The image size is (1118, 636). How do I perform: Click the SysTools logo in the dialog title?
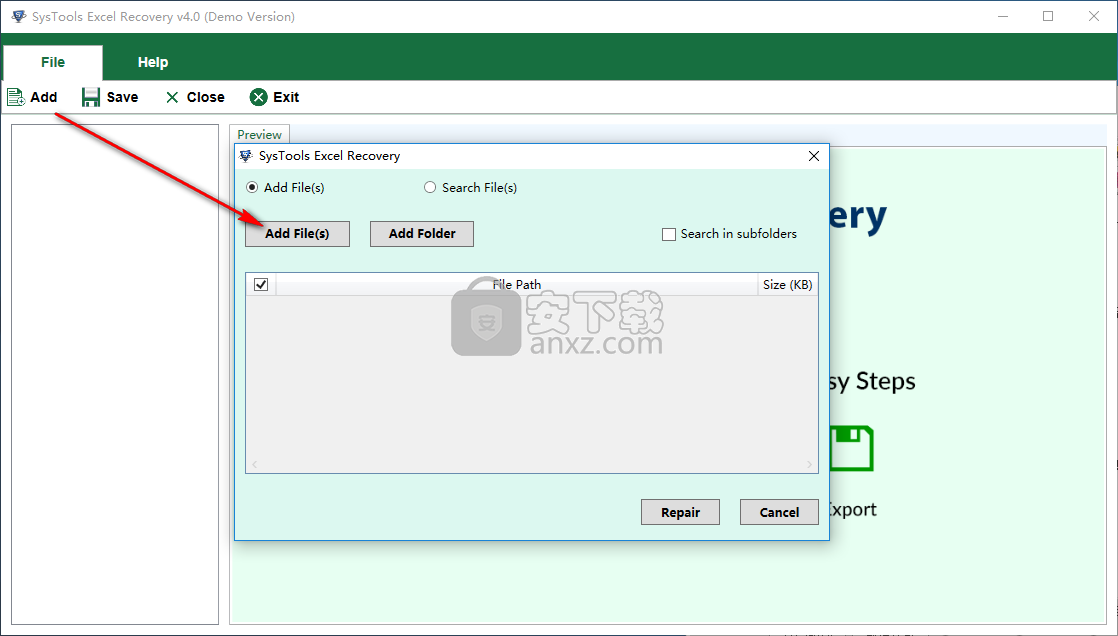246,155
